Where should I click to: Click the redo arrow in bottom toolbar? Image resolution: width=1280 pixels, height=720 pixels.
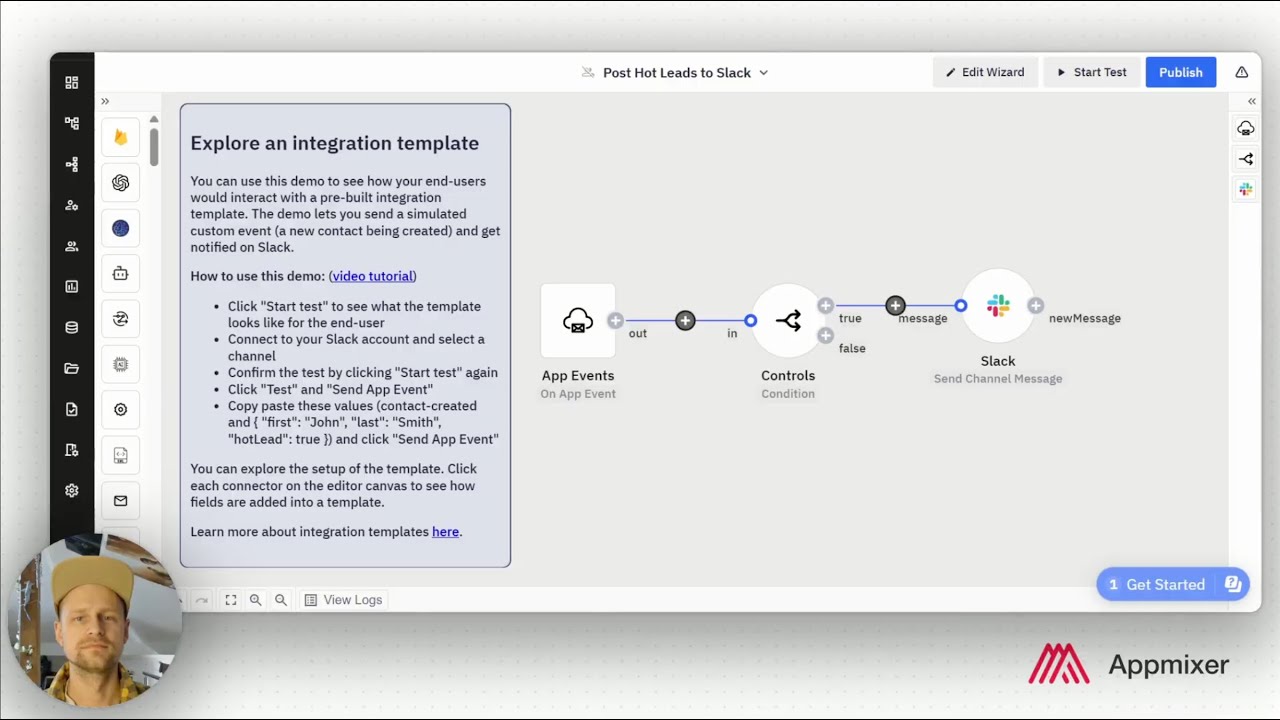click(202, 600)
